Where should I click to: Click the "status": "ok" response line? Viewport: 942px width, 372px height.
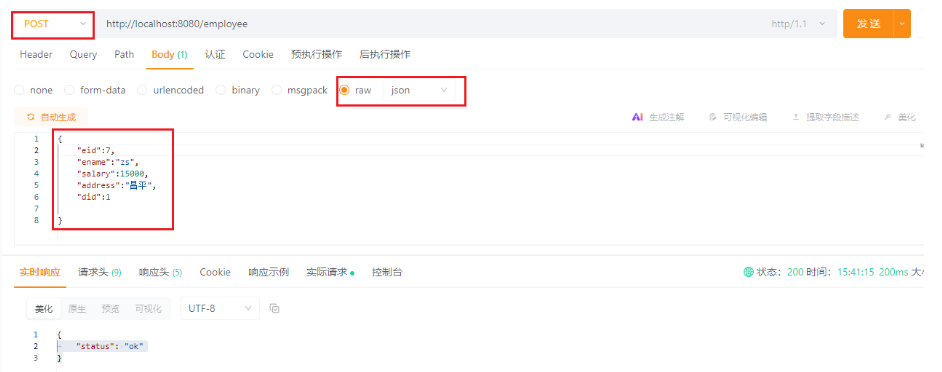110,346
